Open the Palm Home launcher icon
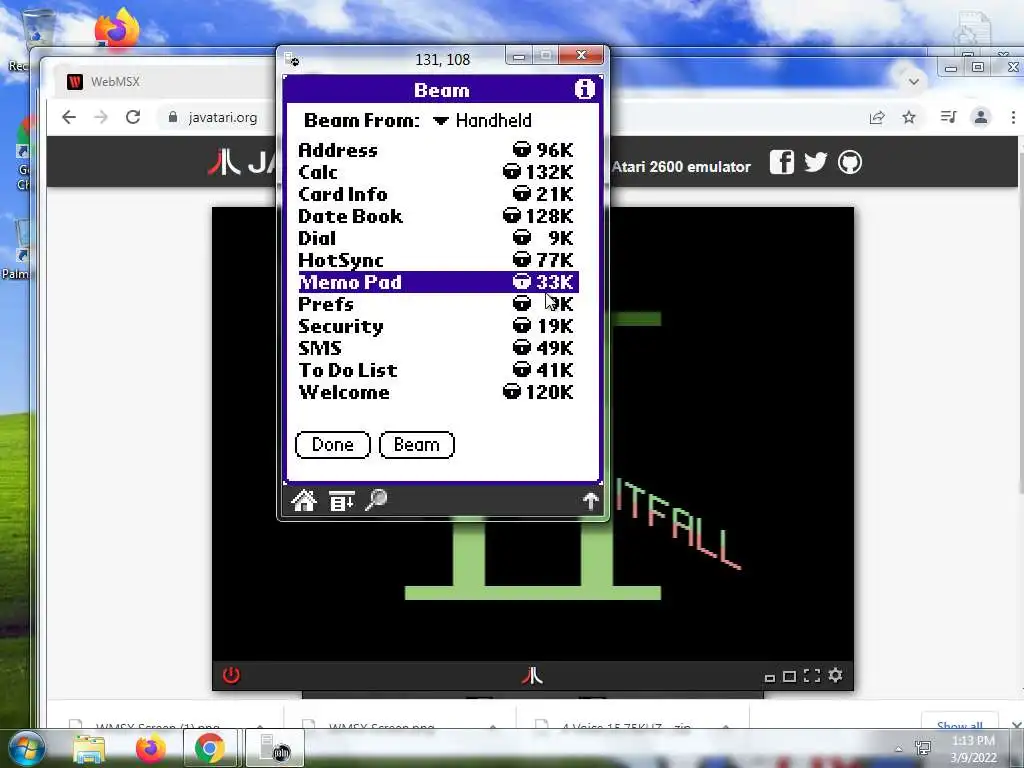1024x768 pixels. (x=304, y=501)
